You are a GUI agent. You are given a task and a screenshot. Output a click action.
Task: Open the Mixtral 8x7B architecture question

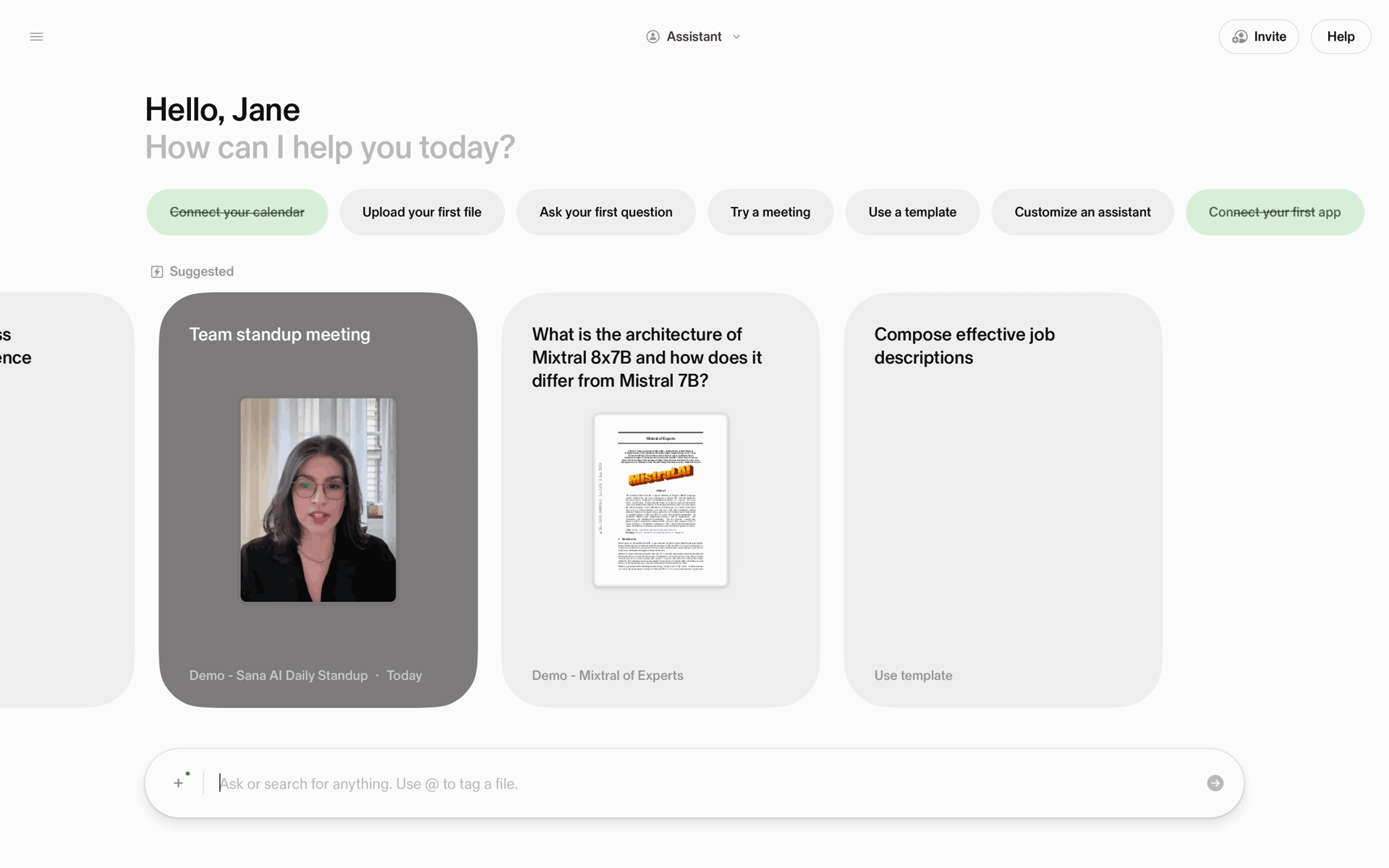point(647,357)
